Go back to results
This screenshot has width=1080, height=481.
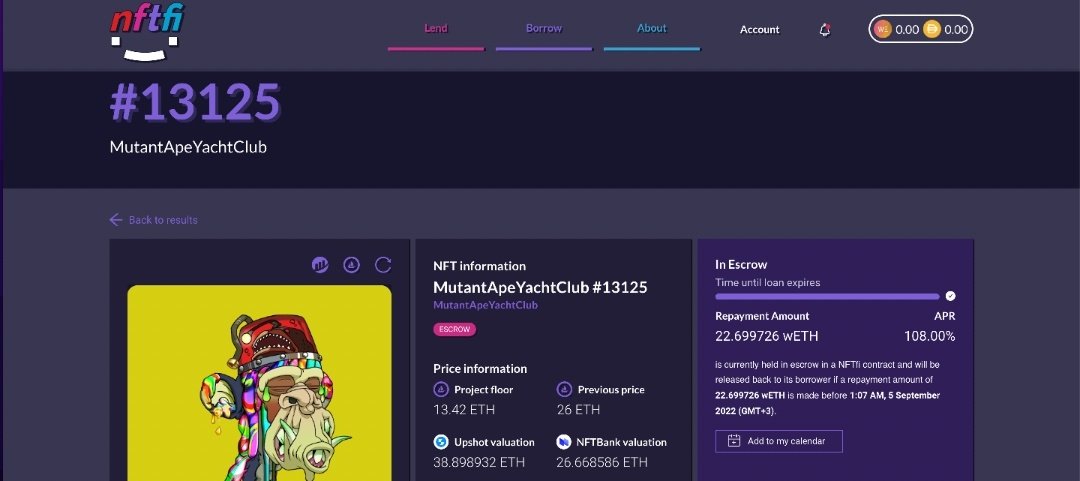tap(153, 220)
